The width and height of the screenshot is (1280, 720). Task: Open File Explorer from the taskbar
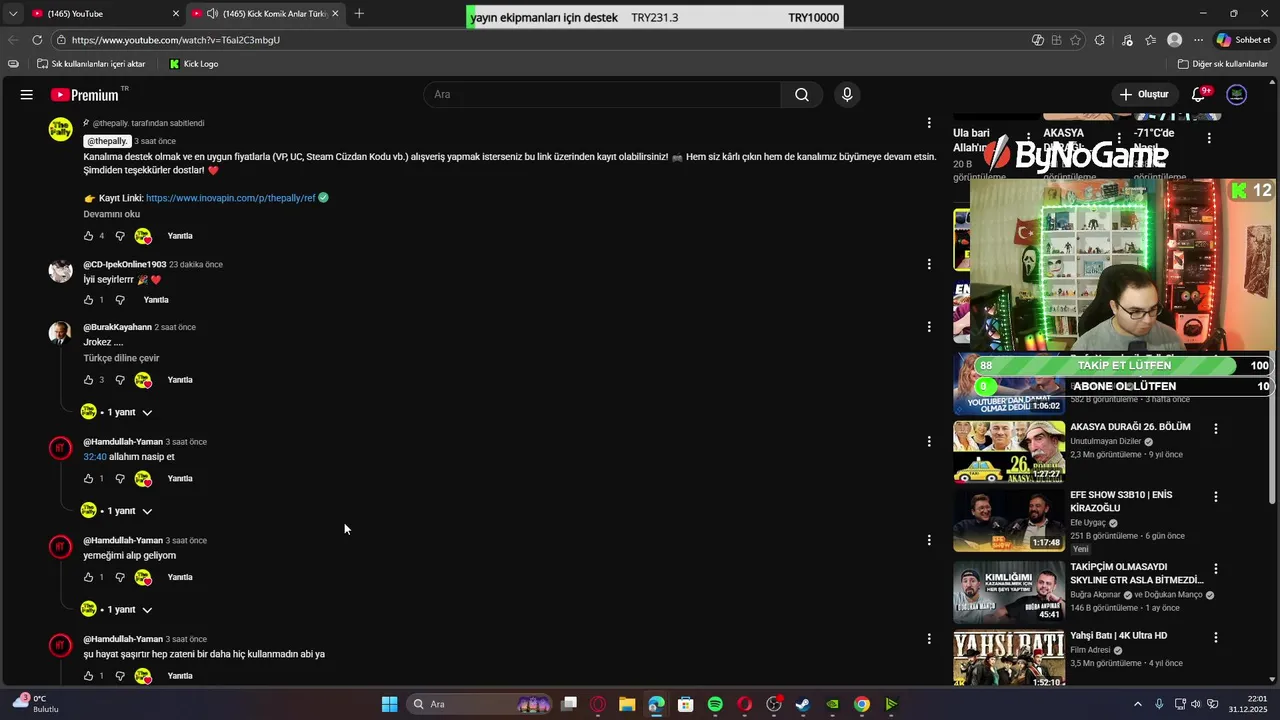pos(627,704)
